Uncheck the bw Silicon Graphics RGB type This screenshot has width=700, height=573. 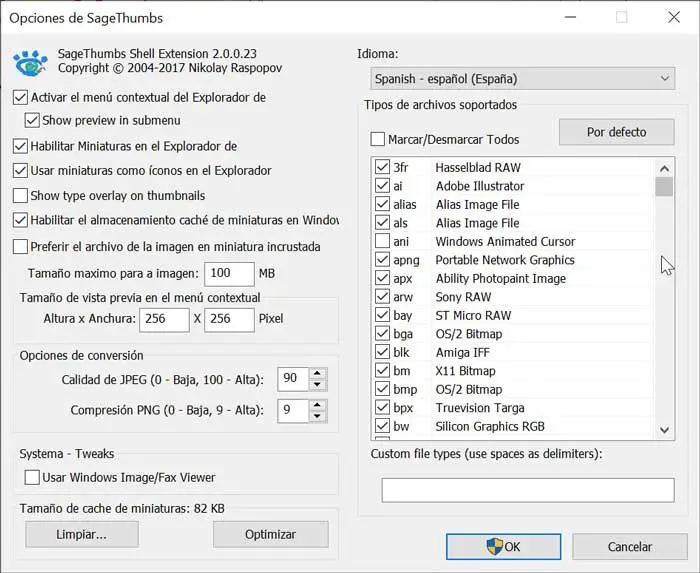coord(382,426)
